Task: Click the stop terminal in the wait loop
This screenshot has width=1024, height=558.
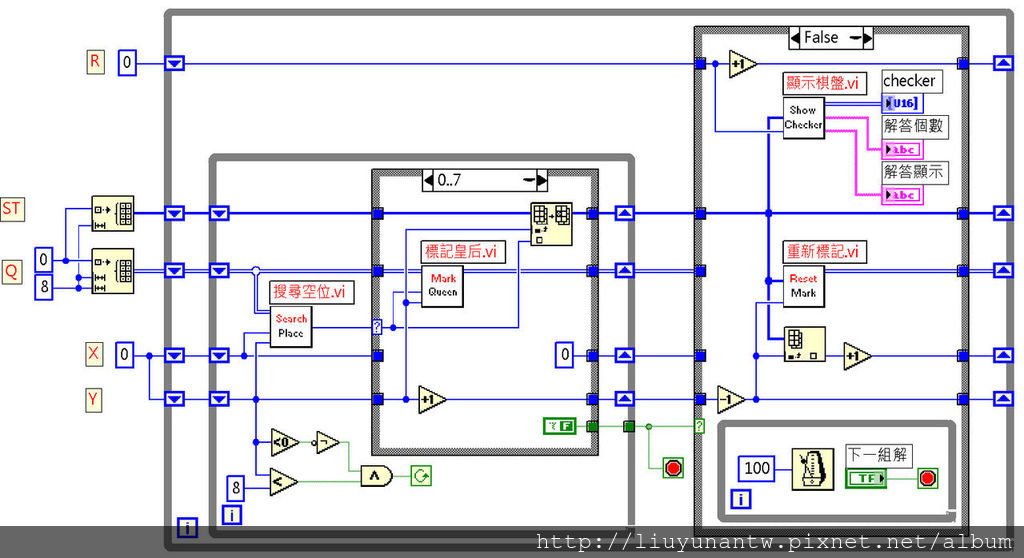Action: [x=927, y=478]
